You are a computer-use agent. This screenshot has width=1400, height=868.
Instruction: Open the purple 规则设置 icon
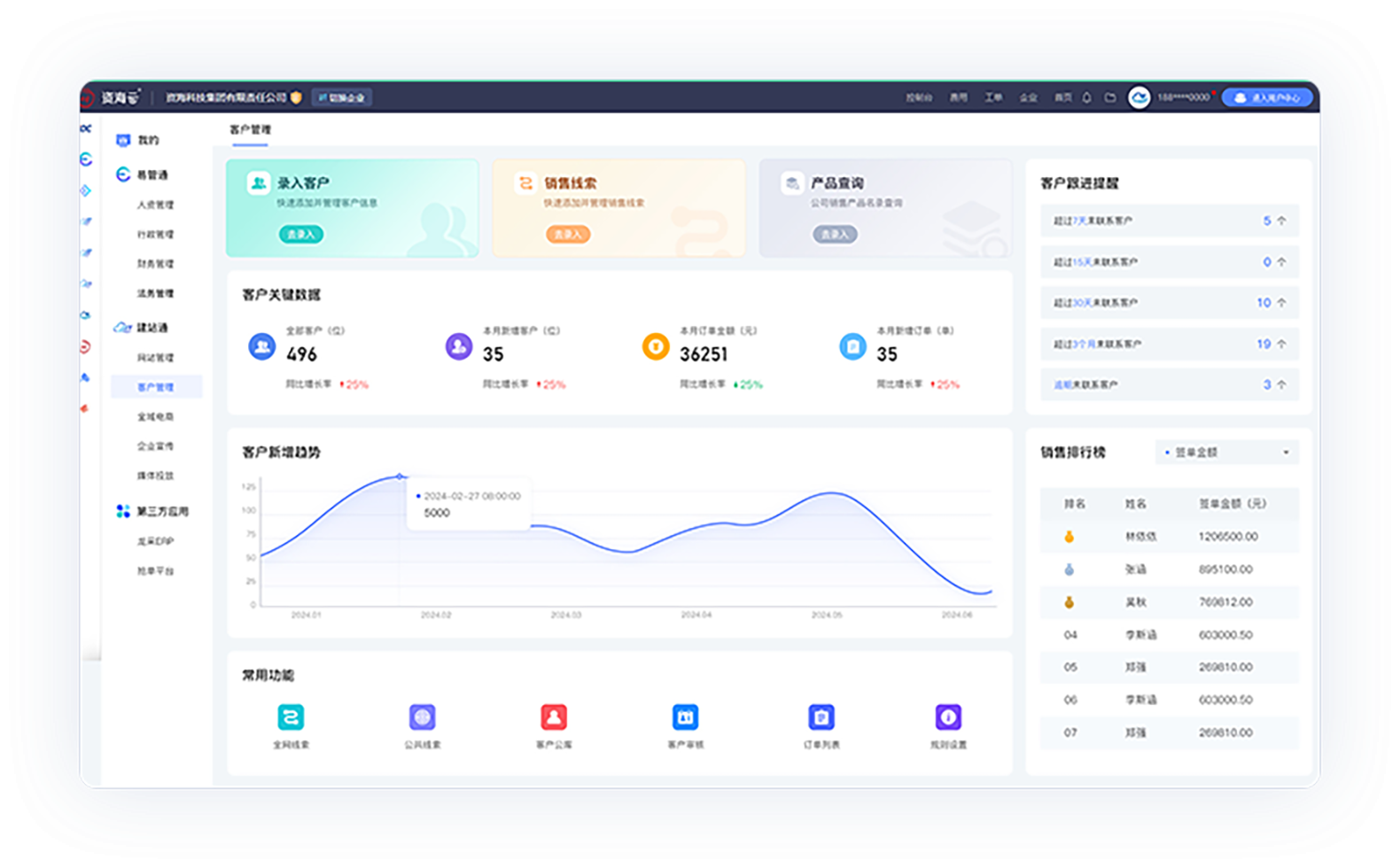point(948,717)
